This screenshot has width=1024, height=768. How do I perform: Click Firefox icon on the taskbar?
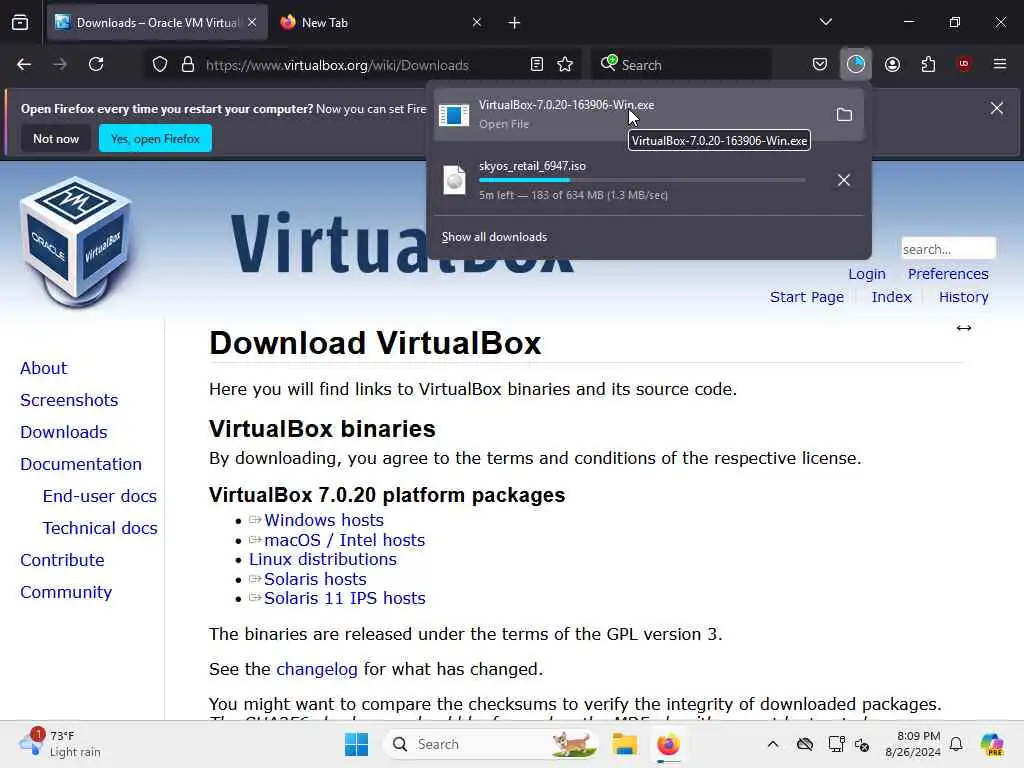click(668, 744)
